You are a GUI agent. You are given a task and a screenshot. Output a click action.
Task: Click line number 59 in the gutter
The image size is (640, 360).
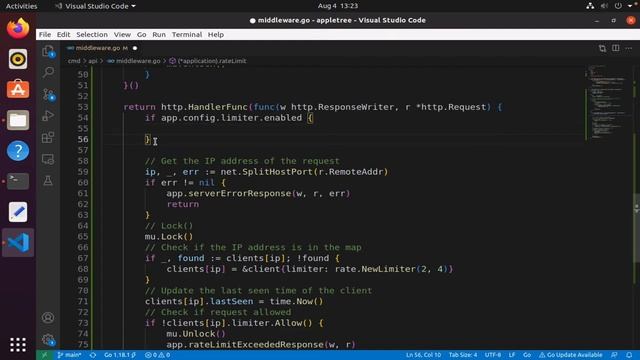(x=83, y=172)
